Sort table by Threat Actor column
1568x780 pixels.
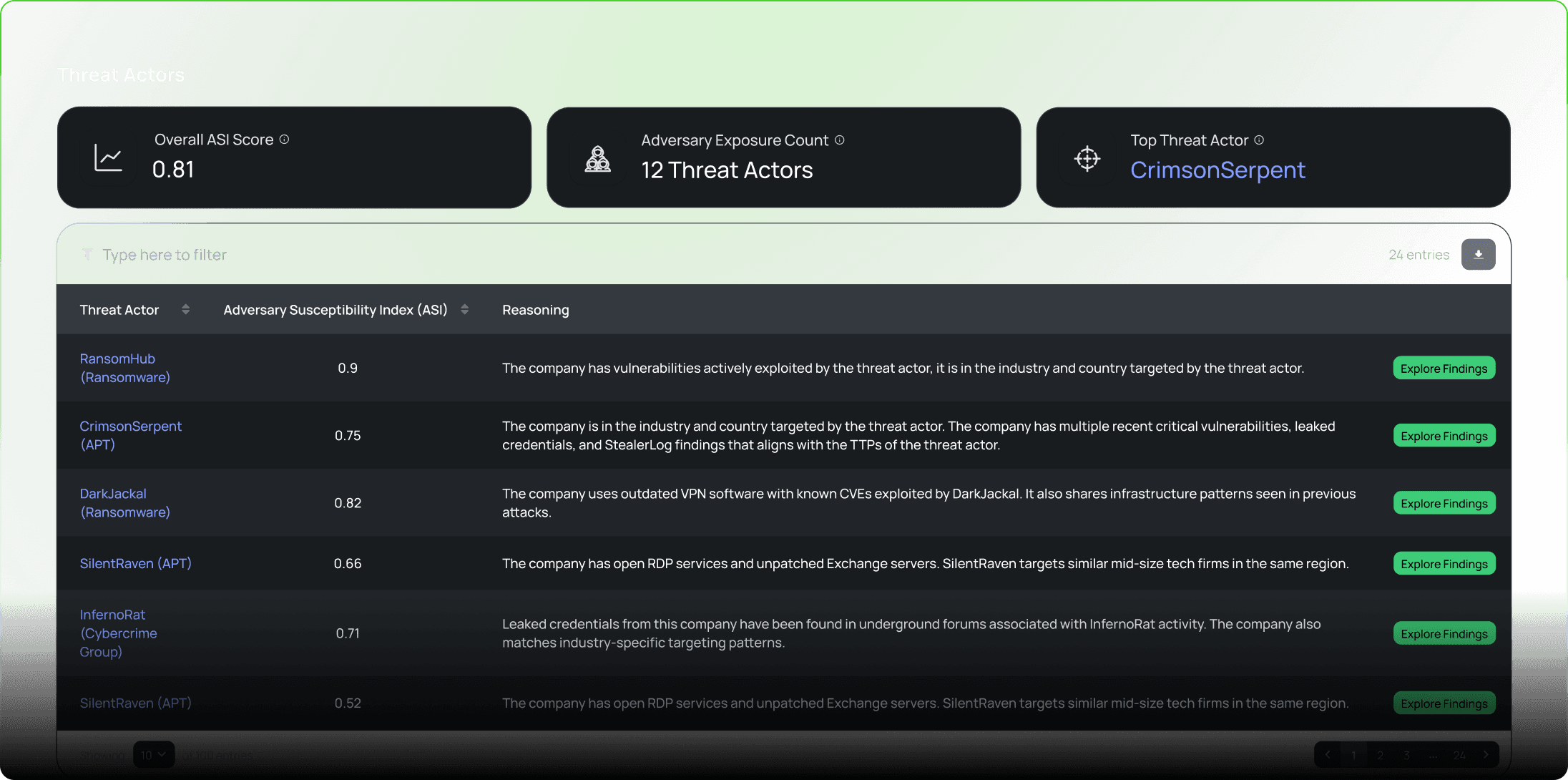(185, 309)
